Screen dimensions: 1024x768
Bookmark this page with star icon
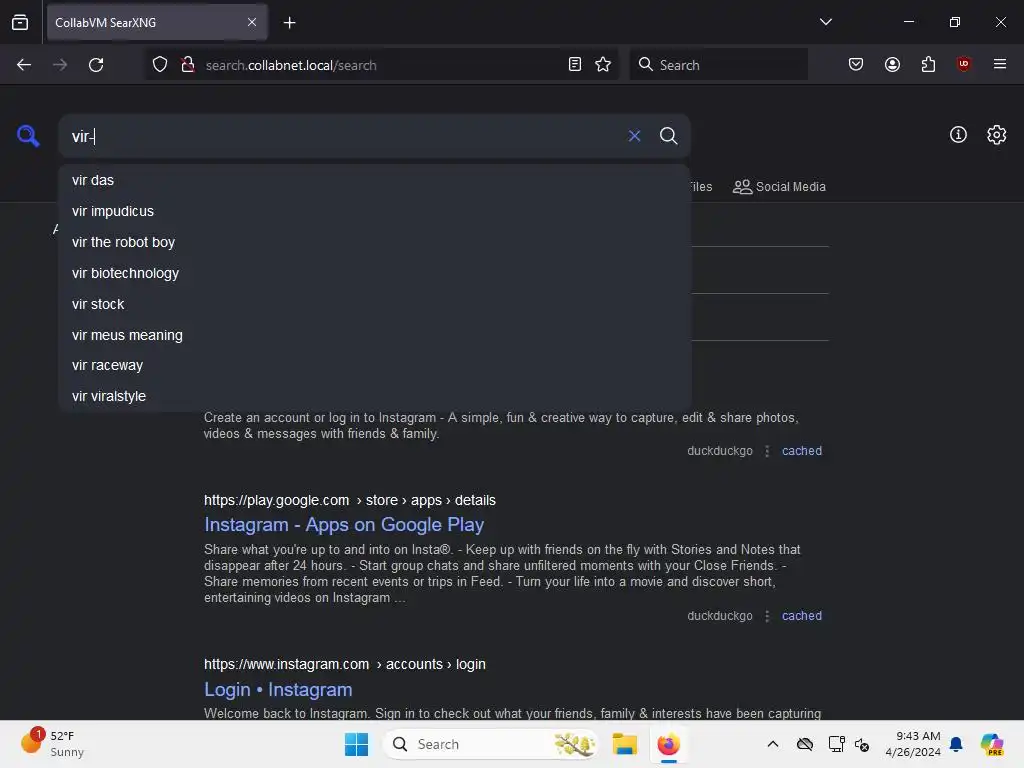pos(603,65)
